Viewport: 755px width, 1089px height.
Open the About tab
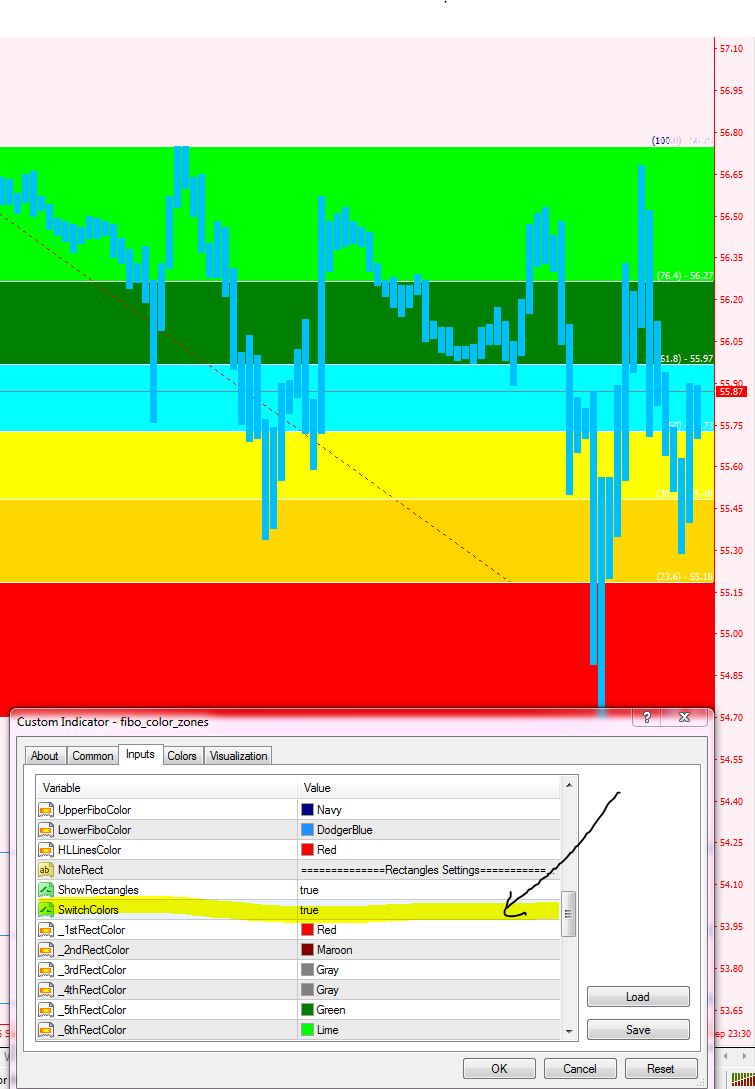44,756
